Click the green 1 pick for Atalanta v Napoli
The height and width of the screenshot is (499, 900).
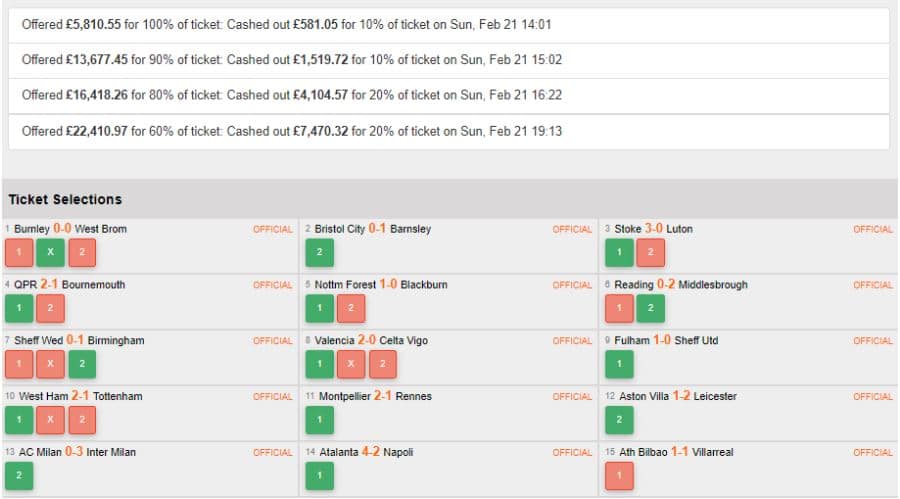pos(319,477)
